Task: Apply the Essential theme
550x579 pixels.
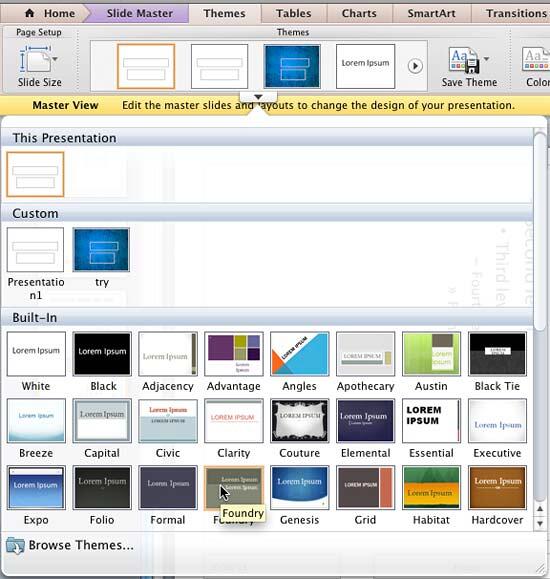Action: pos(431,421)
